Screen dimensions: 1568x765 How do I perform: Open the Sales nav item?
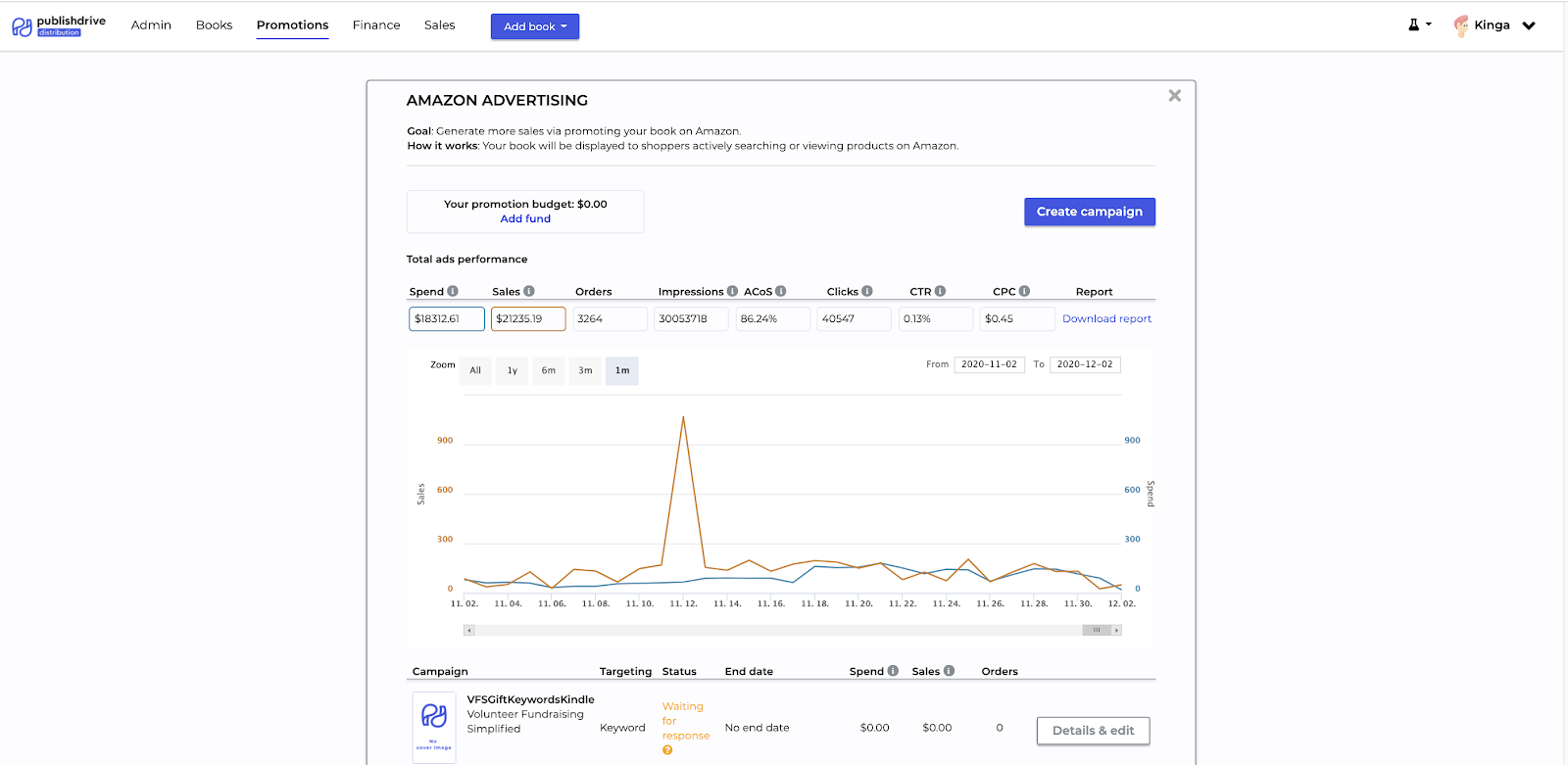(x=439, y=25)
